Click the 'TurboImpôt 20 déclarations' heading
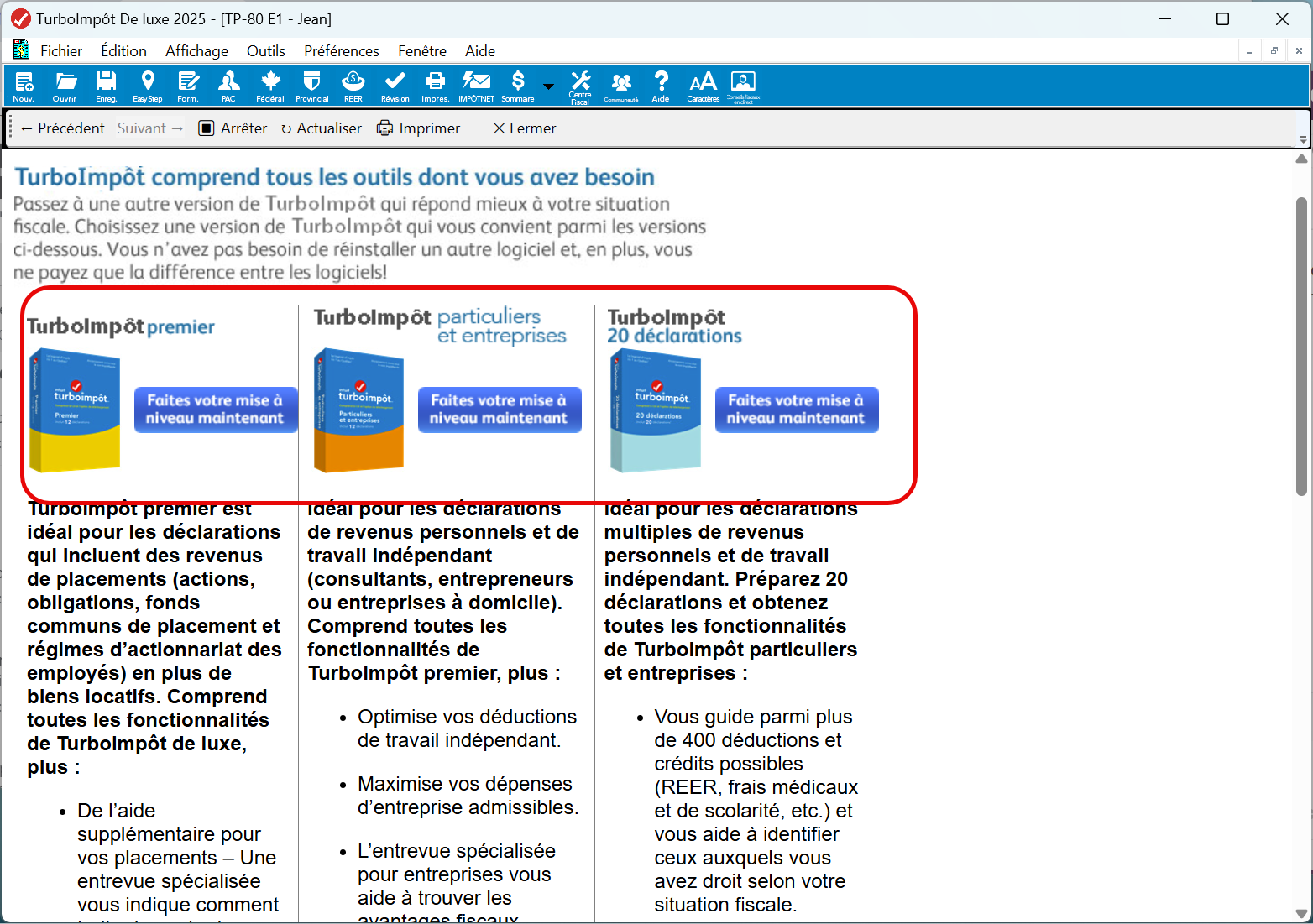The image size is (1313, 924). (675, 326)
